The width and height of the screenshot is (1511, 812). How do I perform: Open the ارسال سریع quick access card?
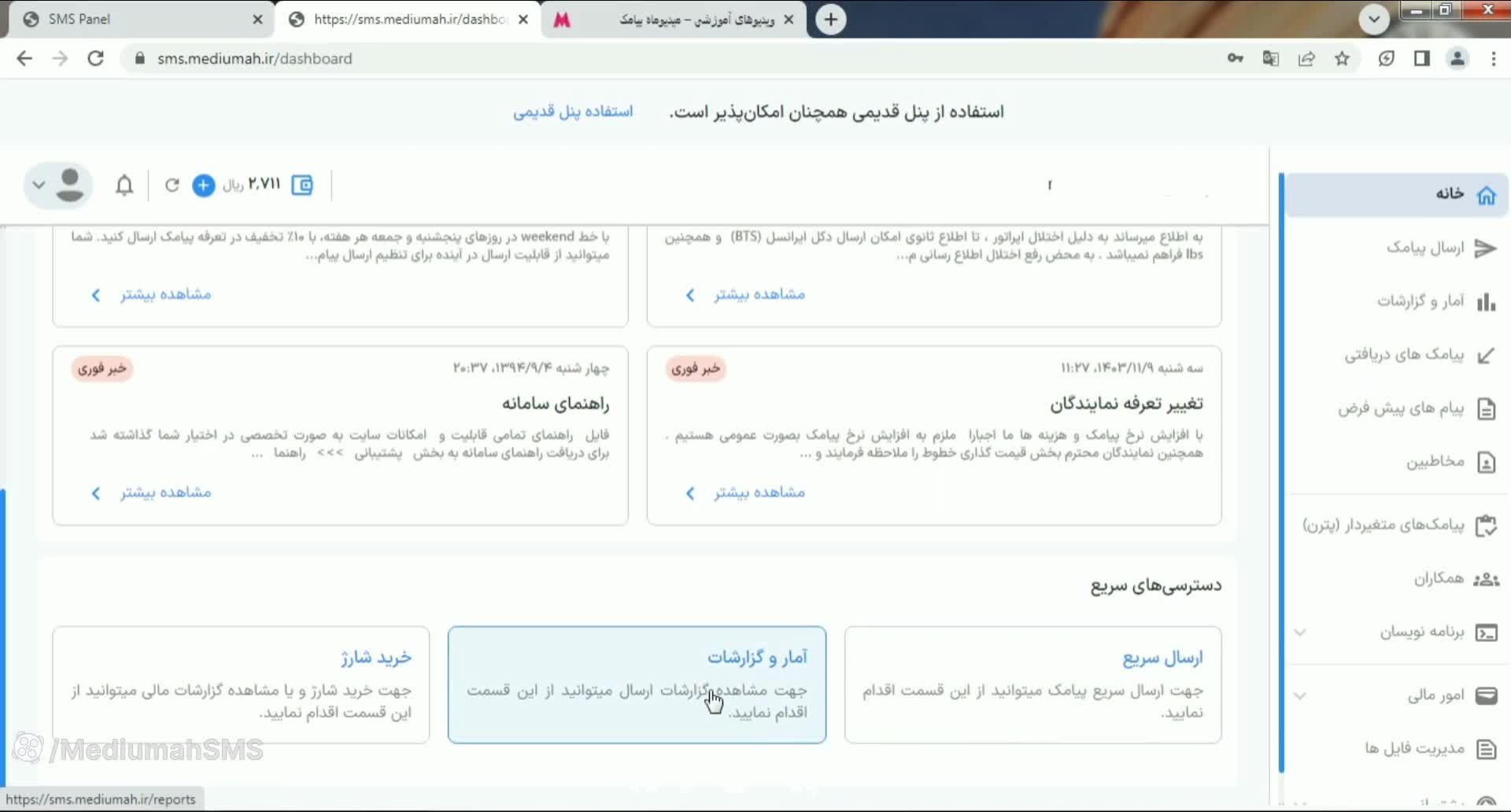tap(1033, 685)
